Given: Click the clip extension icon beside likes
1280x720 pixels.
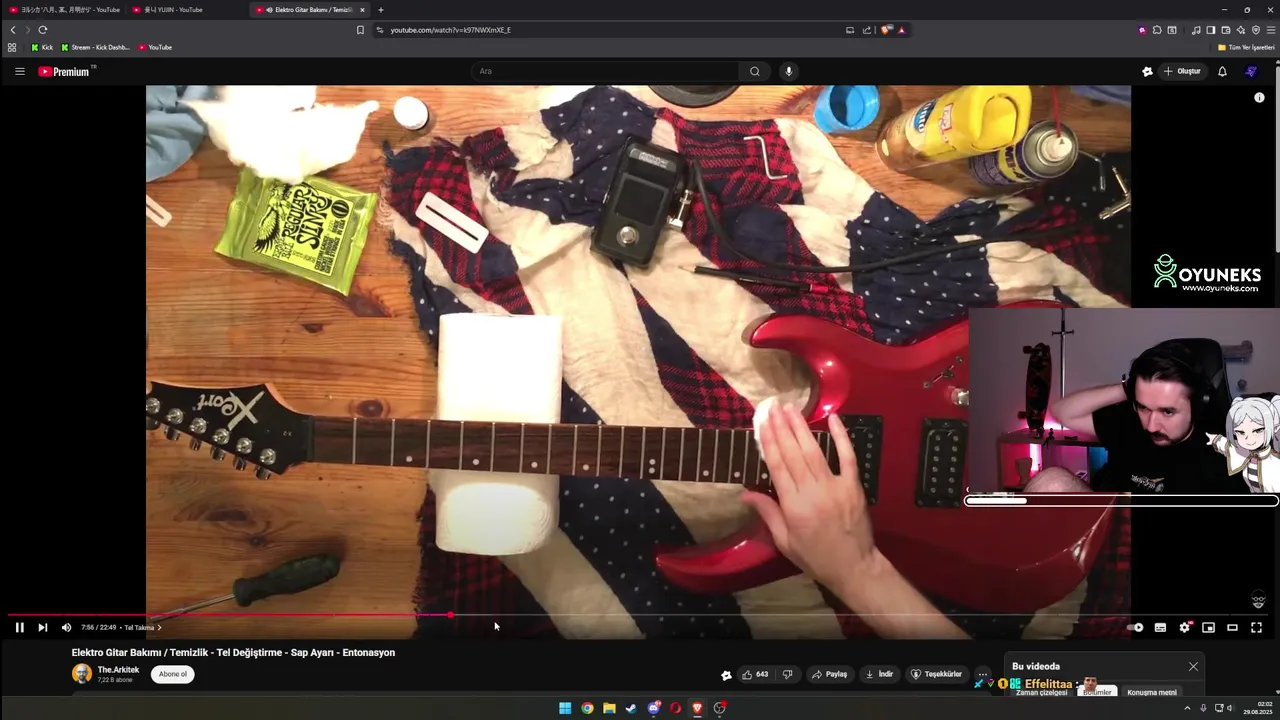Looking at the screenshot, I should pyautogui.click(x=726, y=675).
